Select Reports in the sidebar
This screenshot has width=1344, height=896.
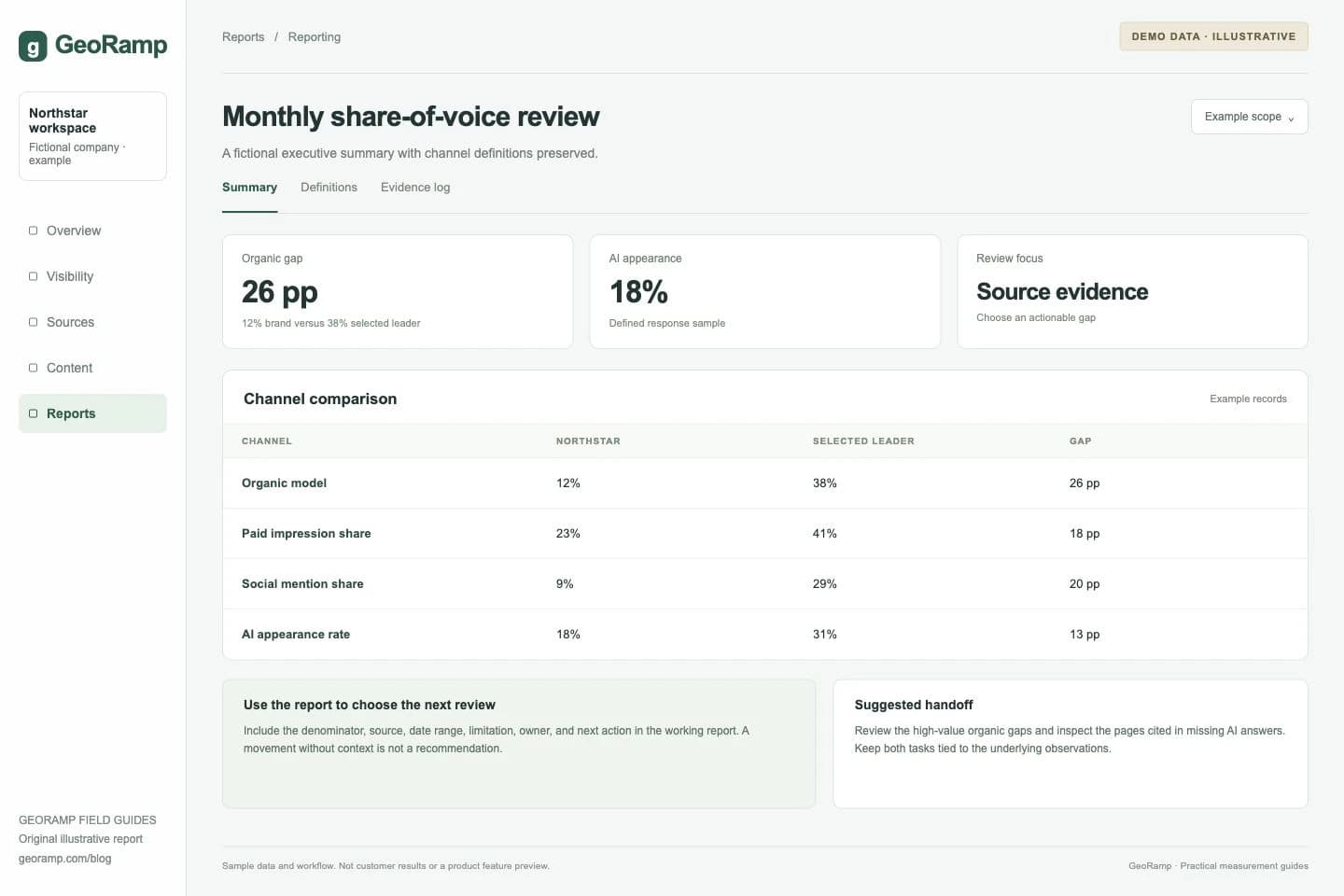click(x=92, y=413)
